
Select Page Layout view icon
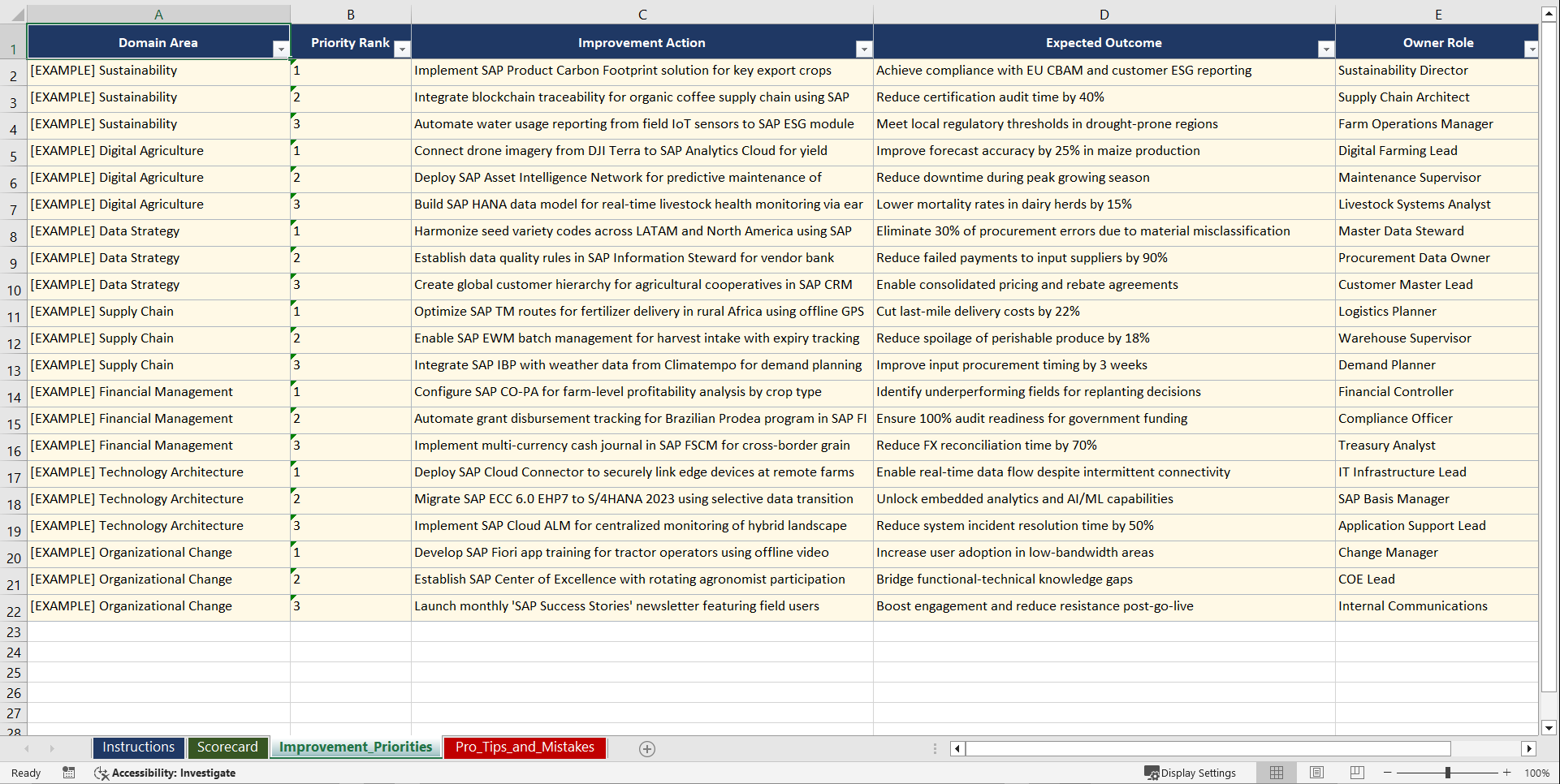point(1316,773)
